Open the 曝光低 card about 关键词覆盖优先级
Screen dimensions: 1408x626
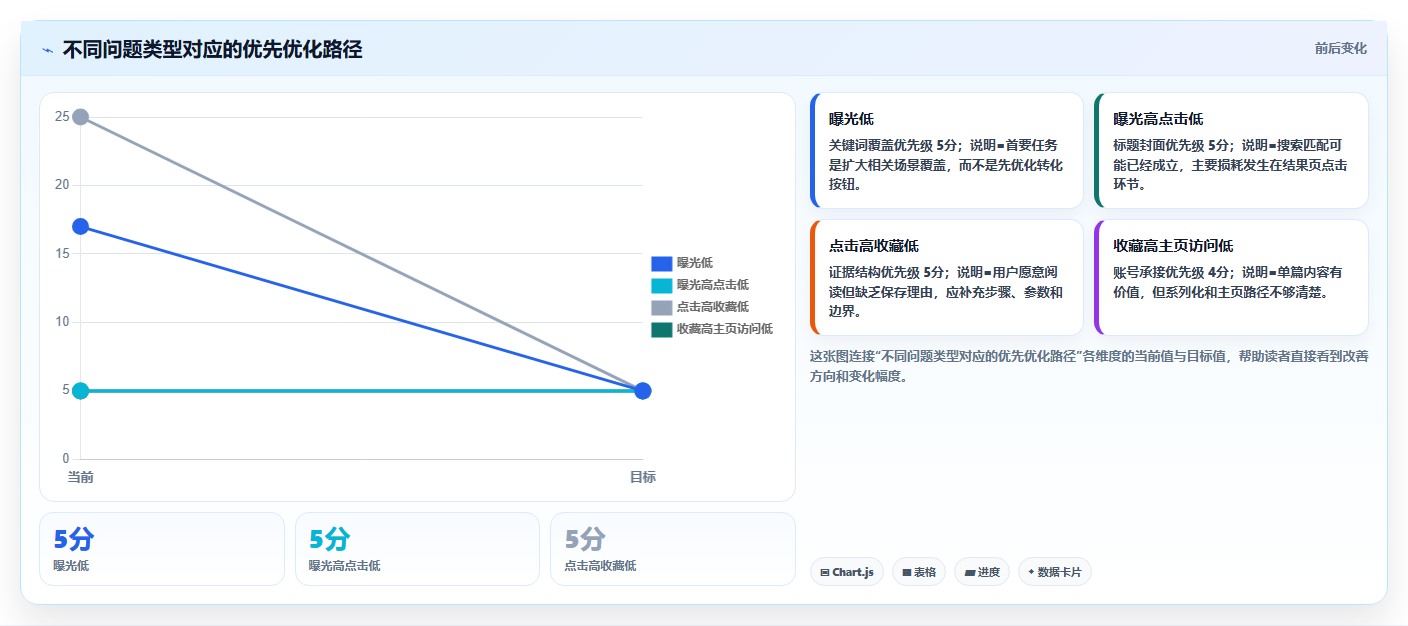pyautogui.click(x=947, y=151)
